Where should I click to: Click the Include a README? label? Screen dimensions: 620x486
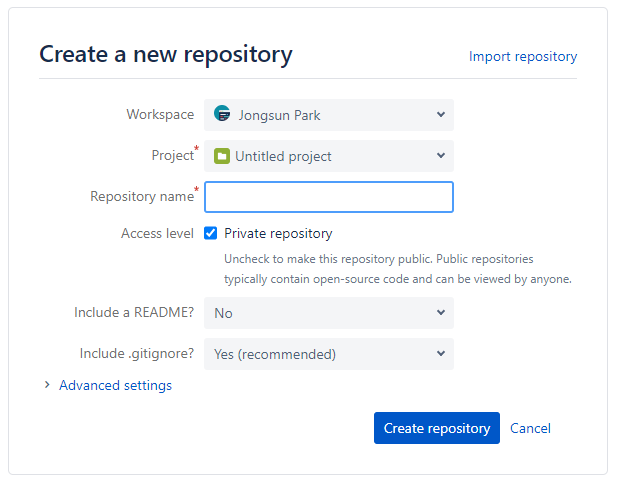tap(134, 312)
